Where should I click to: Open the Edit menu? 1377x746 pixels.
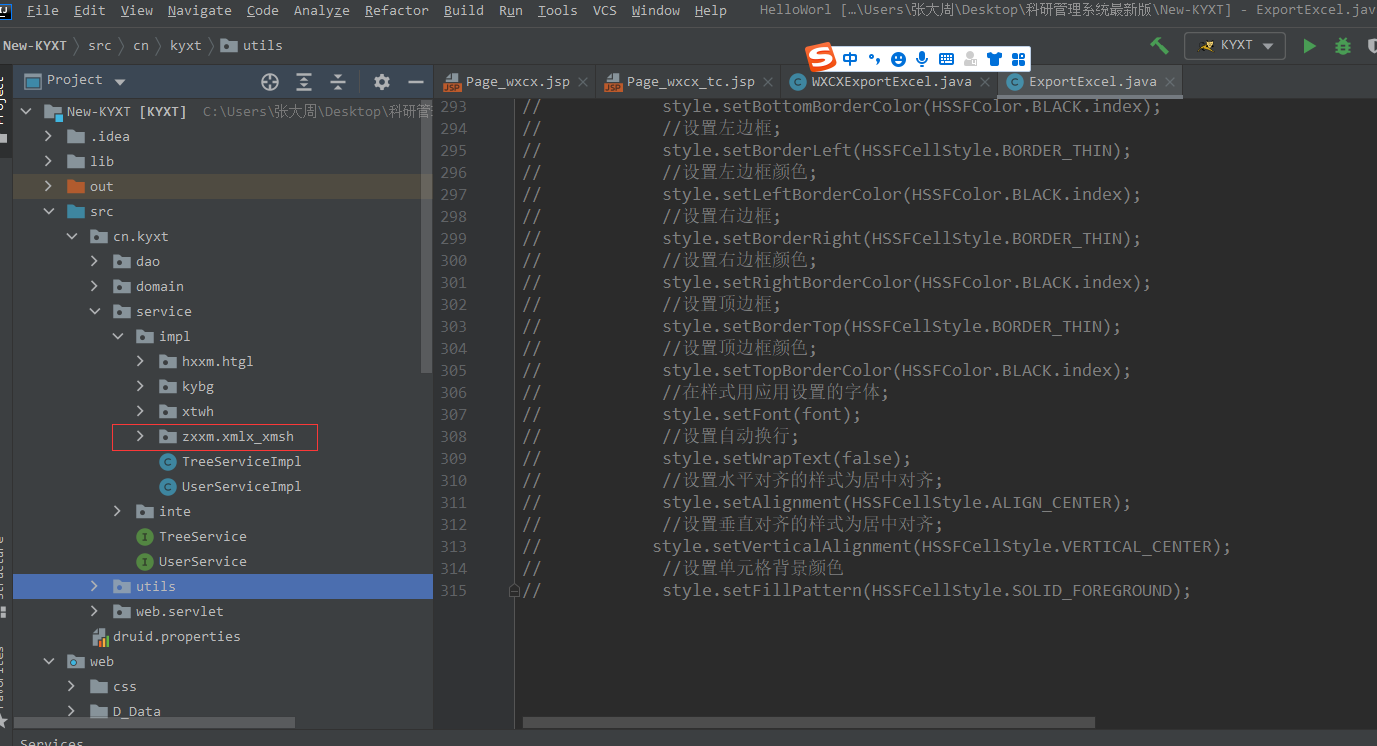[x=89, y=10]
